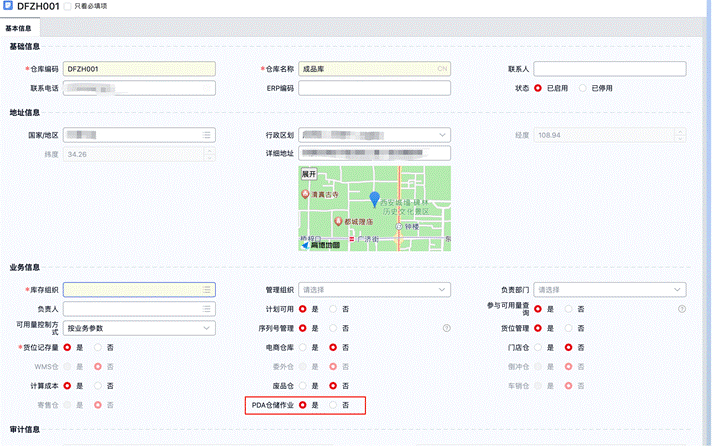Click help icon beside 参与可用量查询

[x=681, y=309]
